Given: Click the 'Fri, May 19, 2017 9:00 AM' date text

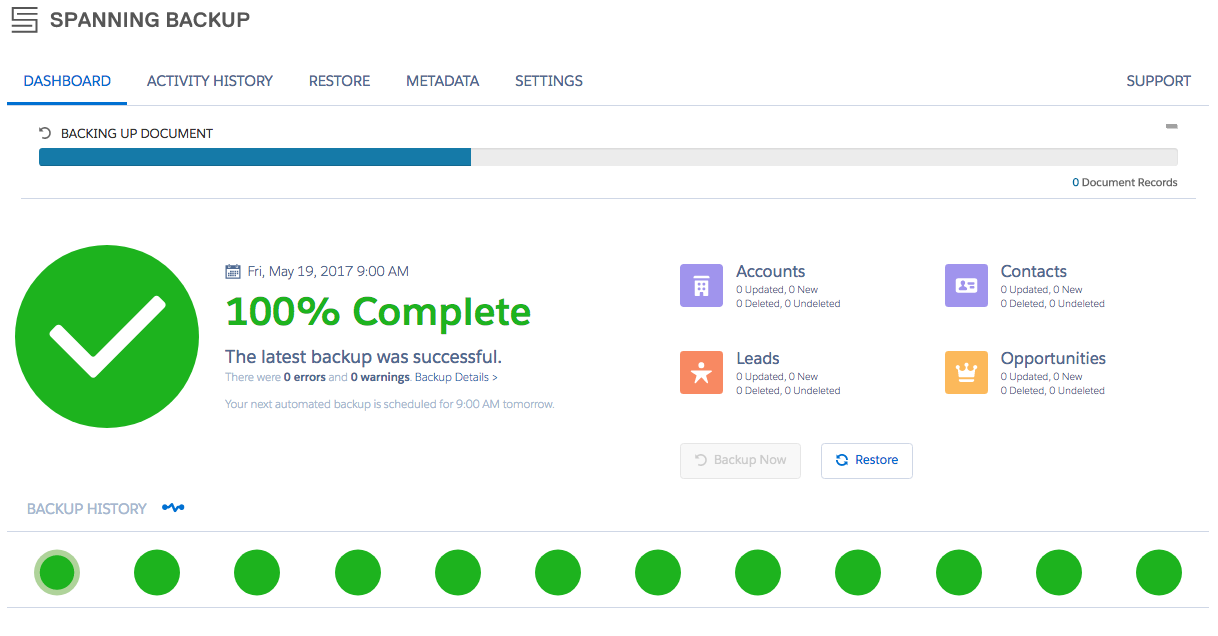Looking at the screenshot, I should point(328,271).
